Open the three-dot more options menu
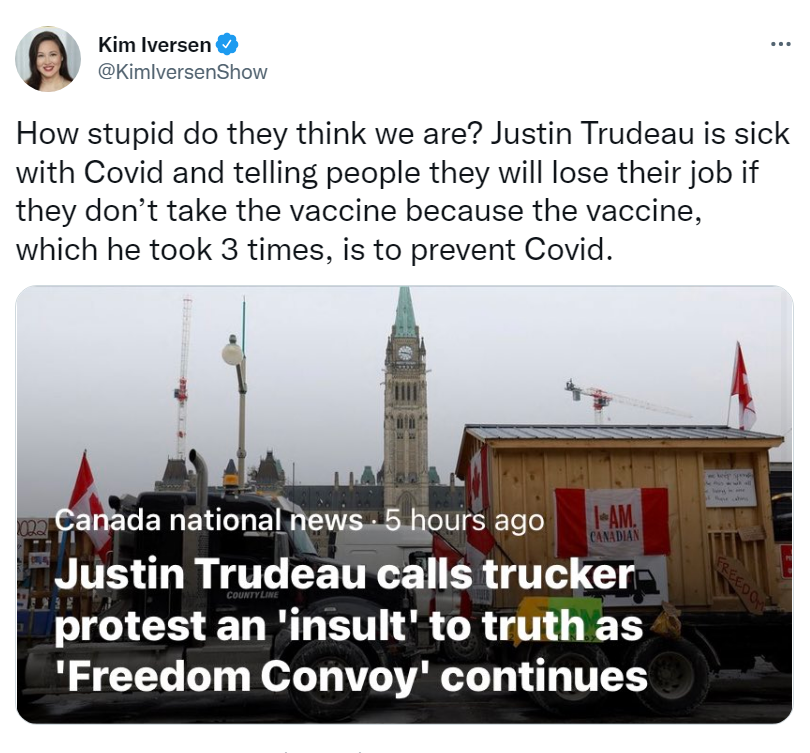The image size is (810, 753). tap(781, 44)
